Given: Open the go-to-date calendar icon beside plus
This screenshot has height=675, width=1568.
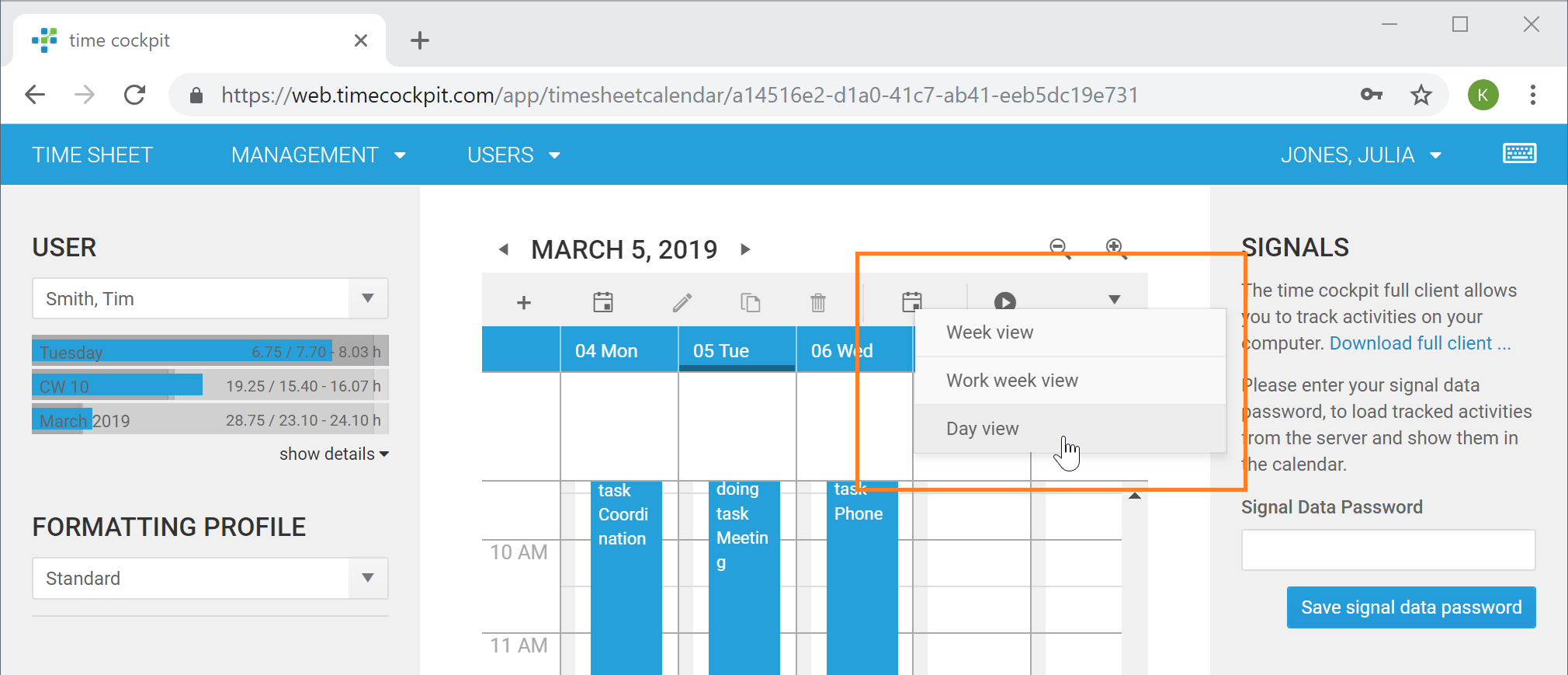Looking at the screenshot, I should click(x=603, y=302).
